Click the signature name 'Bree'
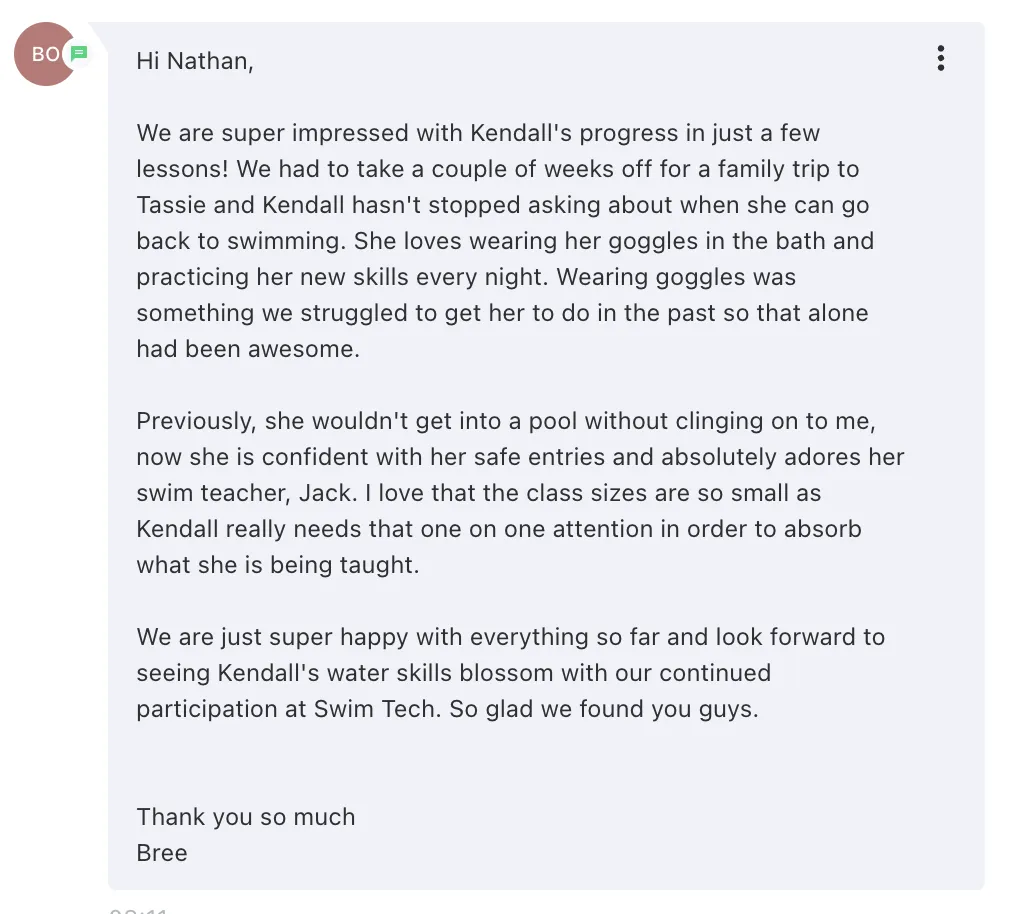The image size is (1018, 914). 162,853
